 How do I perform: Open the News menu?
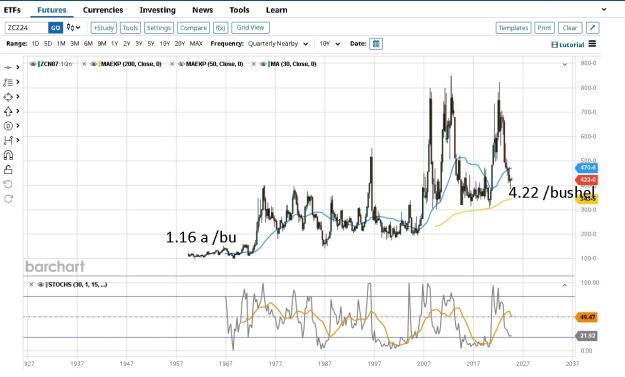click(202, 10)
